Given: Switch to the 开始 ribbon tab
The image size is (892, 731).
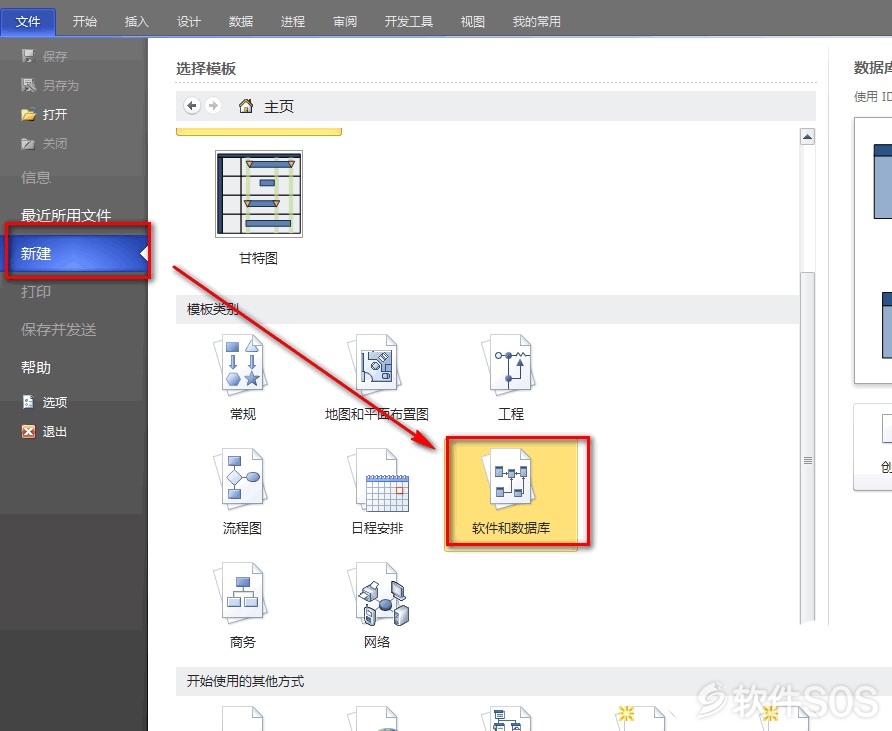Looking at the screenshot, I should (x=85, y=22).
